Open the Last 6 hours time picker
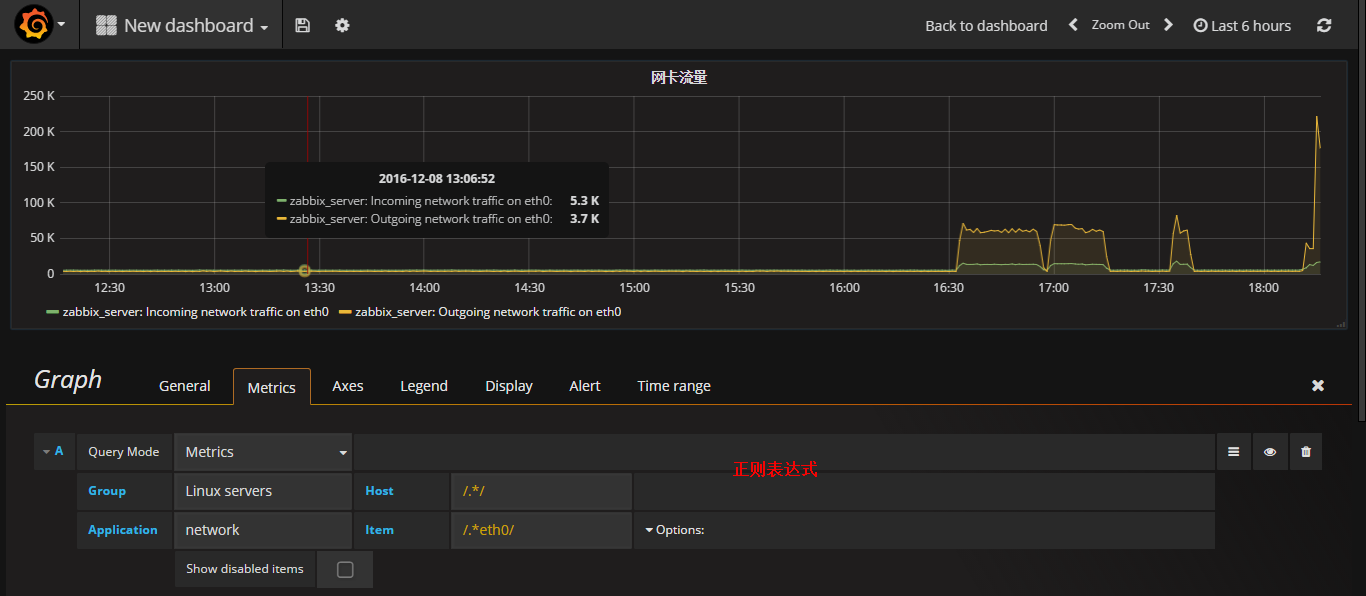 (x=1242, y=26)
